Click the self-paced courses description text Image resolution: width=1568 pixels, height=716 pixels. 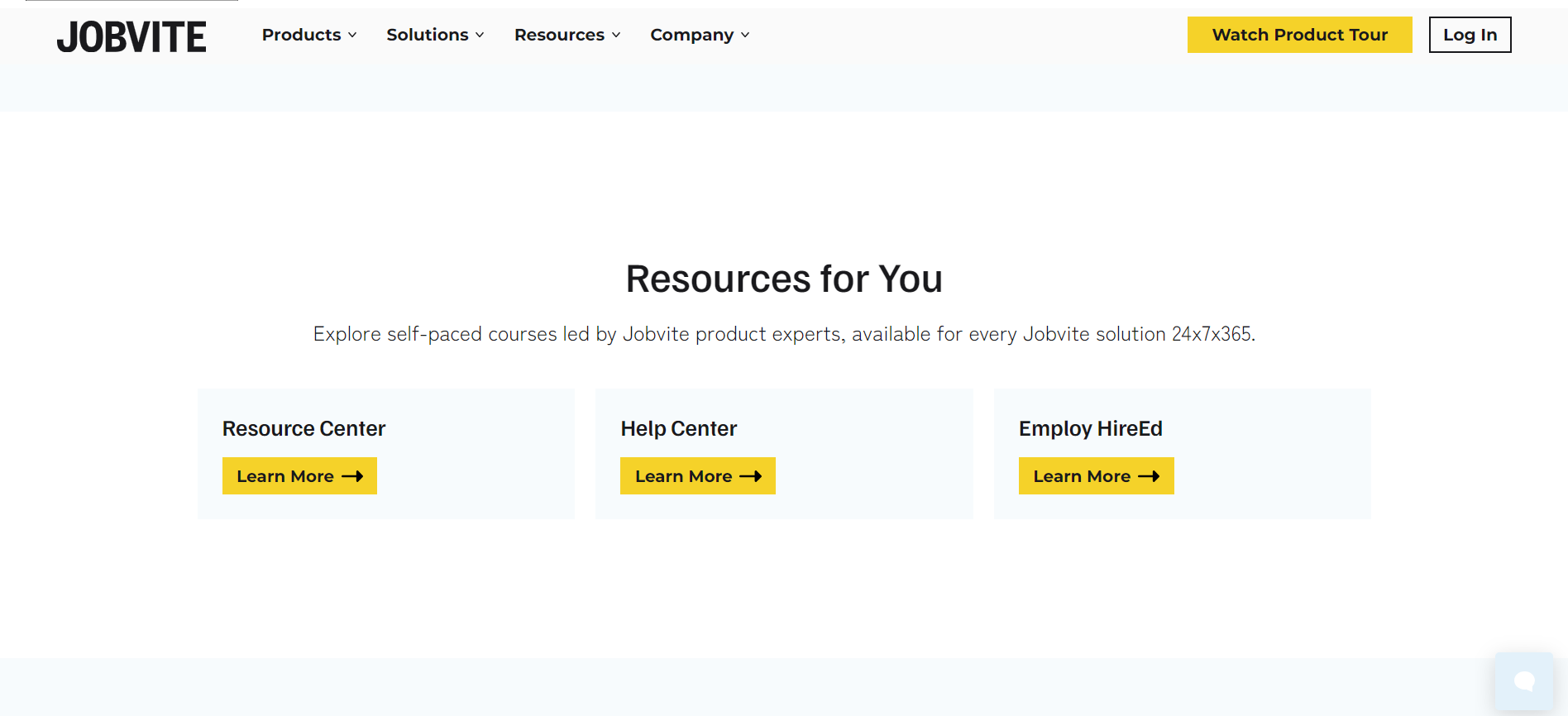pos(784,334)
